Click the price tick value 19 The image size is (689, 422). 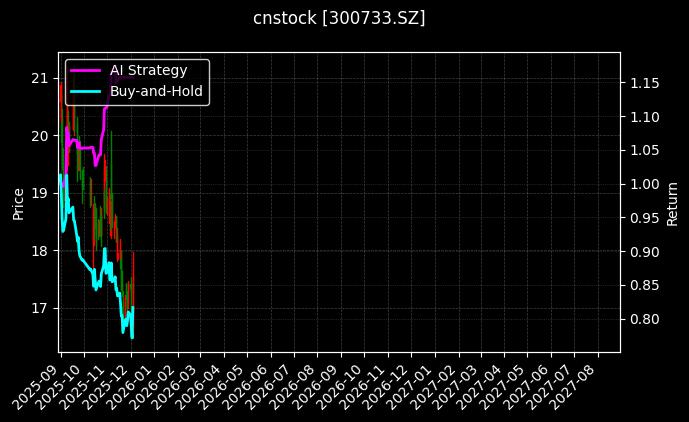[39, 193]
